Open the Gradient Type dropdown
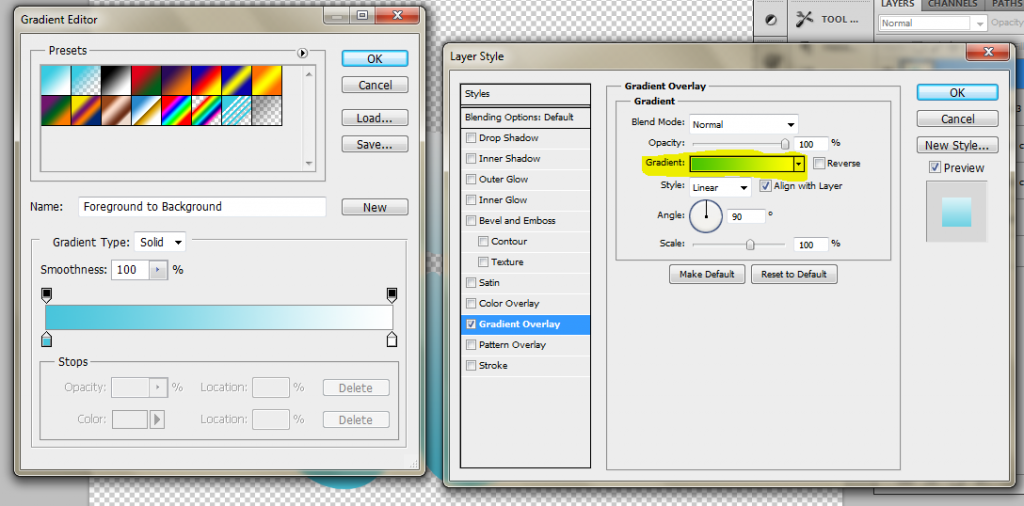The image size is (1024, 506). (x=161, y=242)
